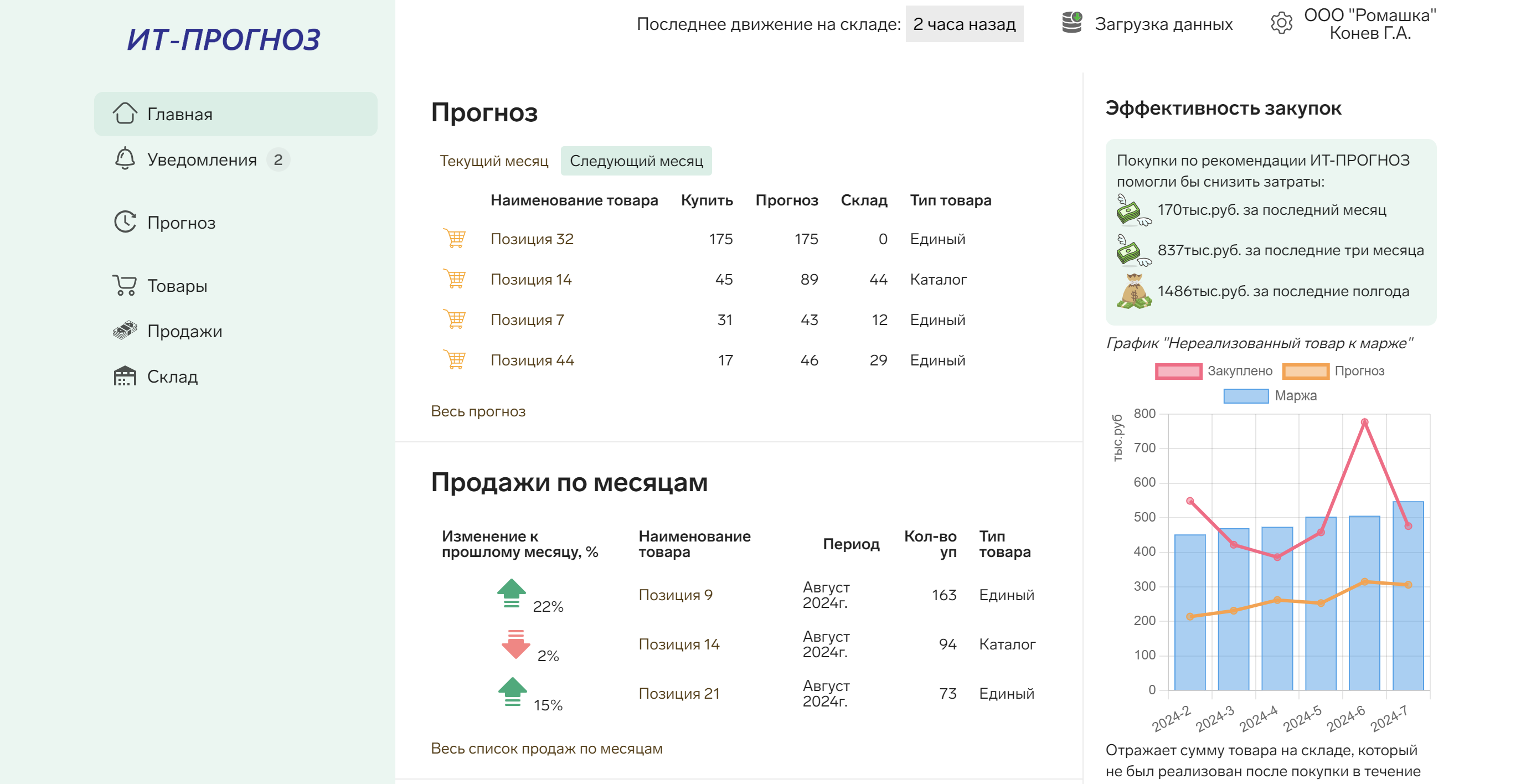The image size is (1526, 784).
Task: Click the red down arrow at 2%
Action: [x=516, y=644]
